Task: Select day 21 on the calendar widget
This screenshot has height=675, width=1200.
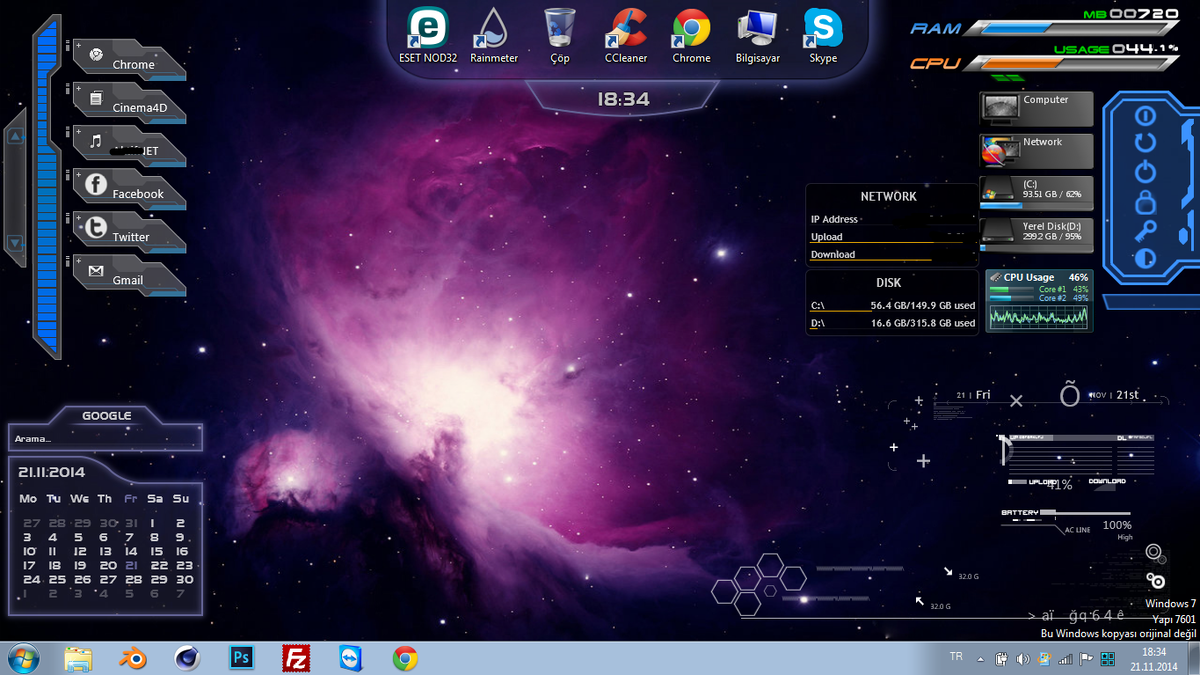Action: (x=129, y=565)
